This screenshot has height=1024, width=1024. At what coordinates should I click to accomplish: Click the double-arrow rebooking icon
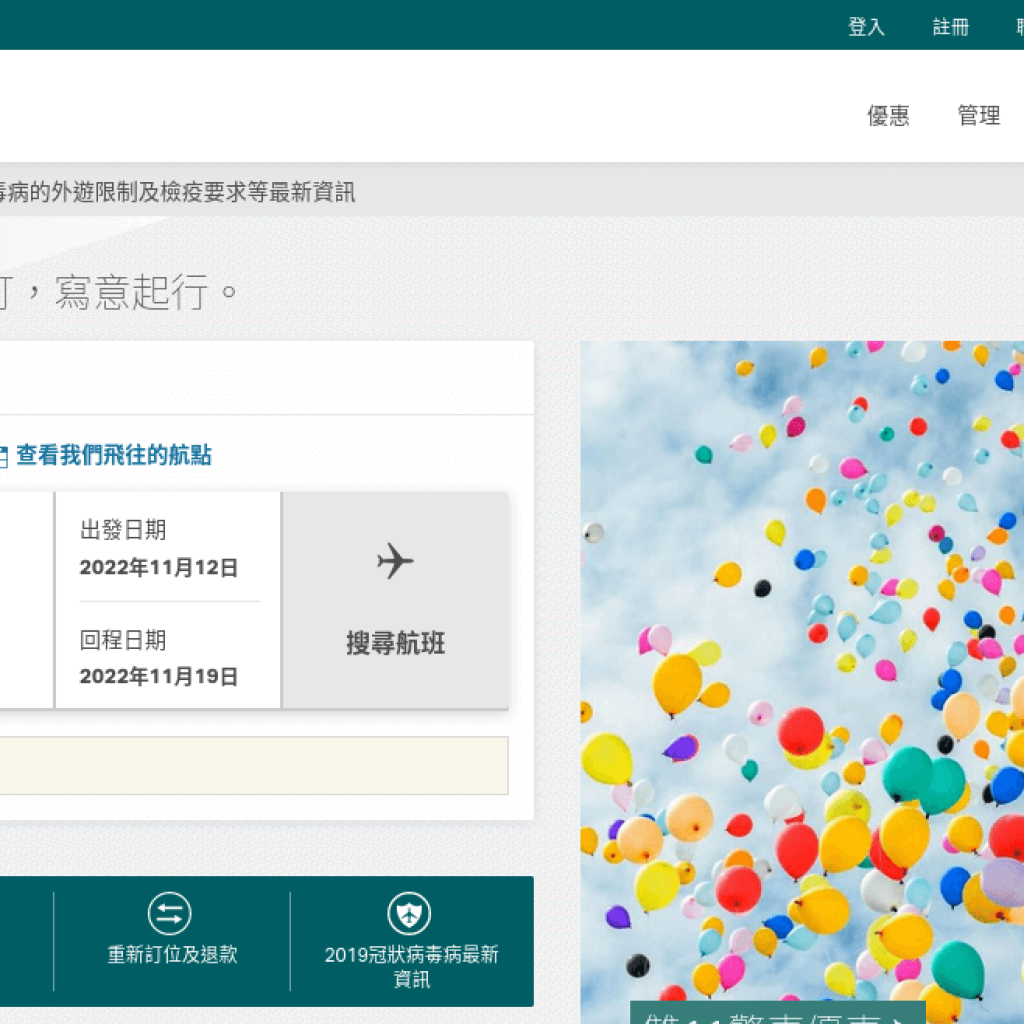pos(169,913)
